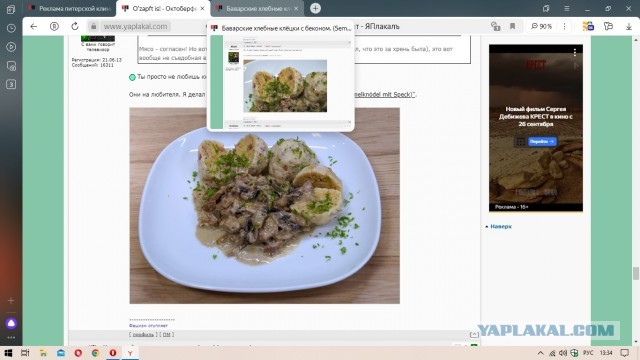Open the bookmarks collections icon in title bar
Viewport: 640px width, 360px height.
(x=546, y=9)
